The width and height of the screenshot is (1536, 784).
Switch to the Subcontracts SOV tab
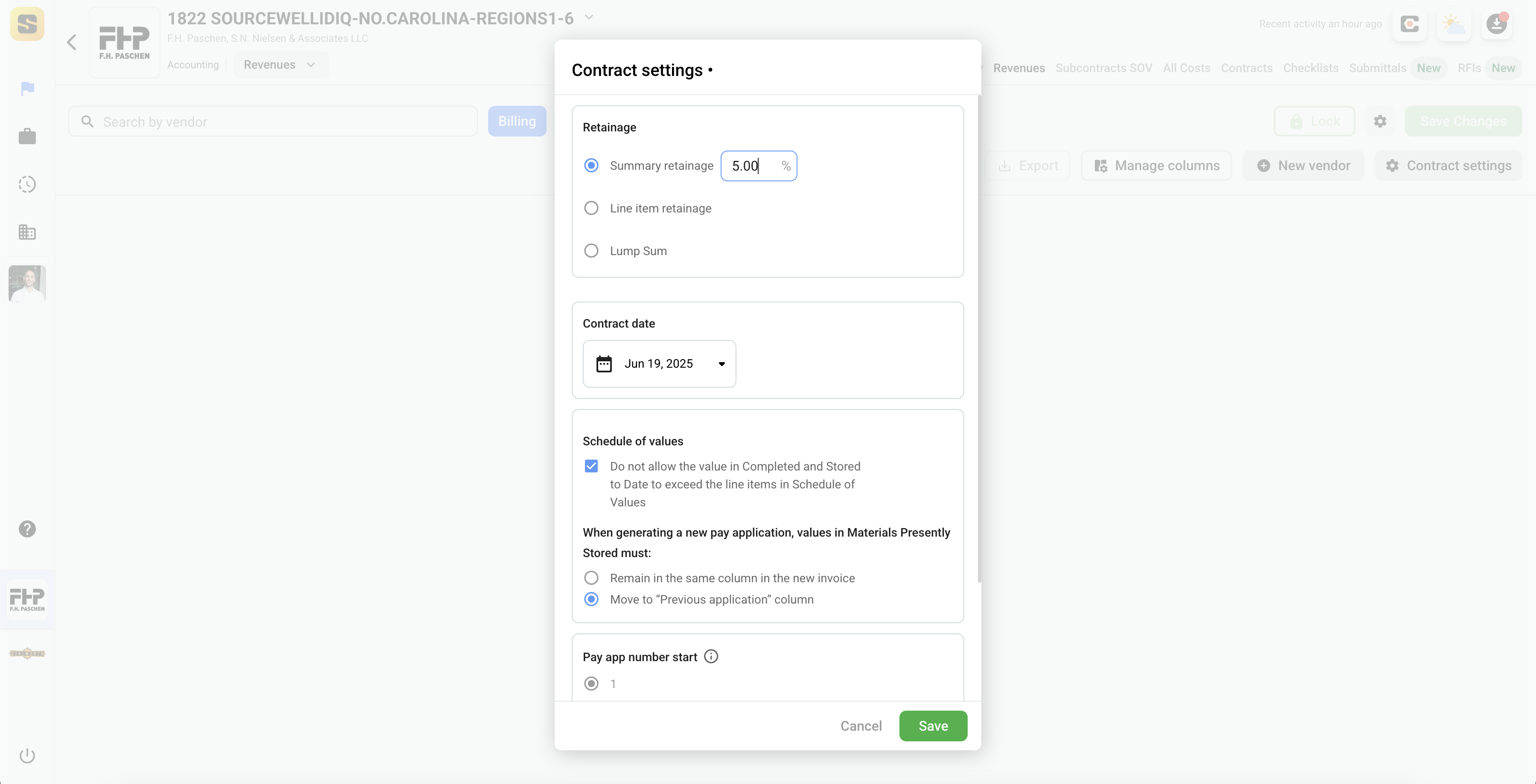pos(1104,68)
